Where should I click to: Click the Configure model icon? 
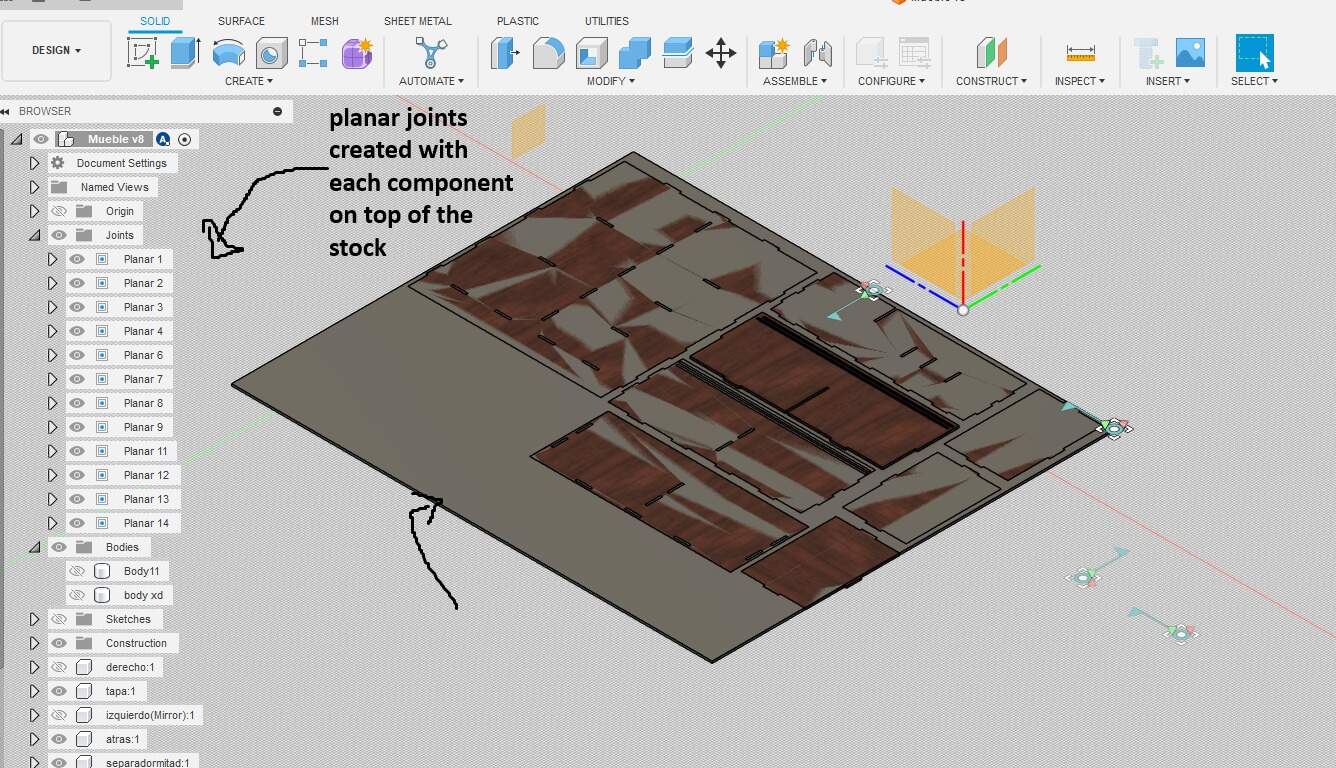[871, 52]
